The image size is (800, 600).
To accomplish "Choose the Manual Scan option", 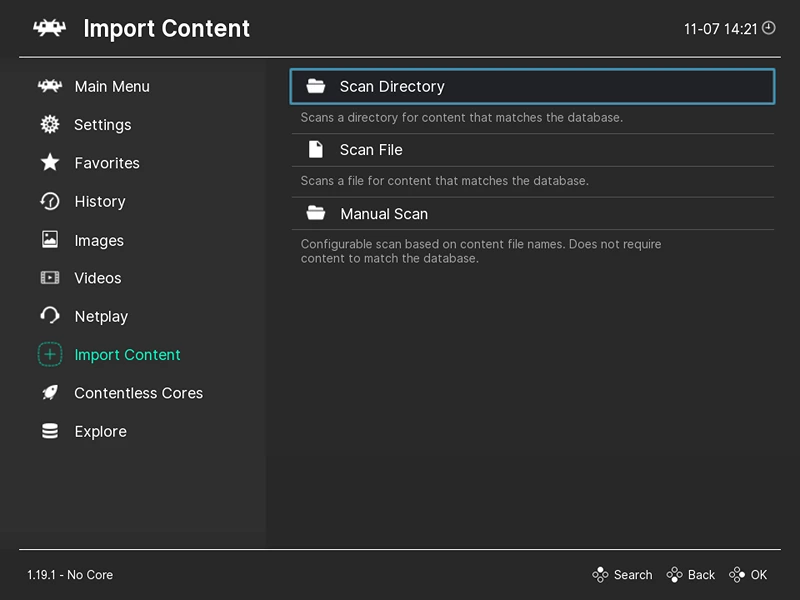I will pos(532,213).
